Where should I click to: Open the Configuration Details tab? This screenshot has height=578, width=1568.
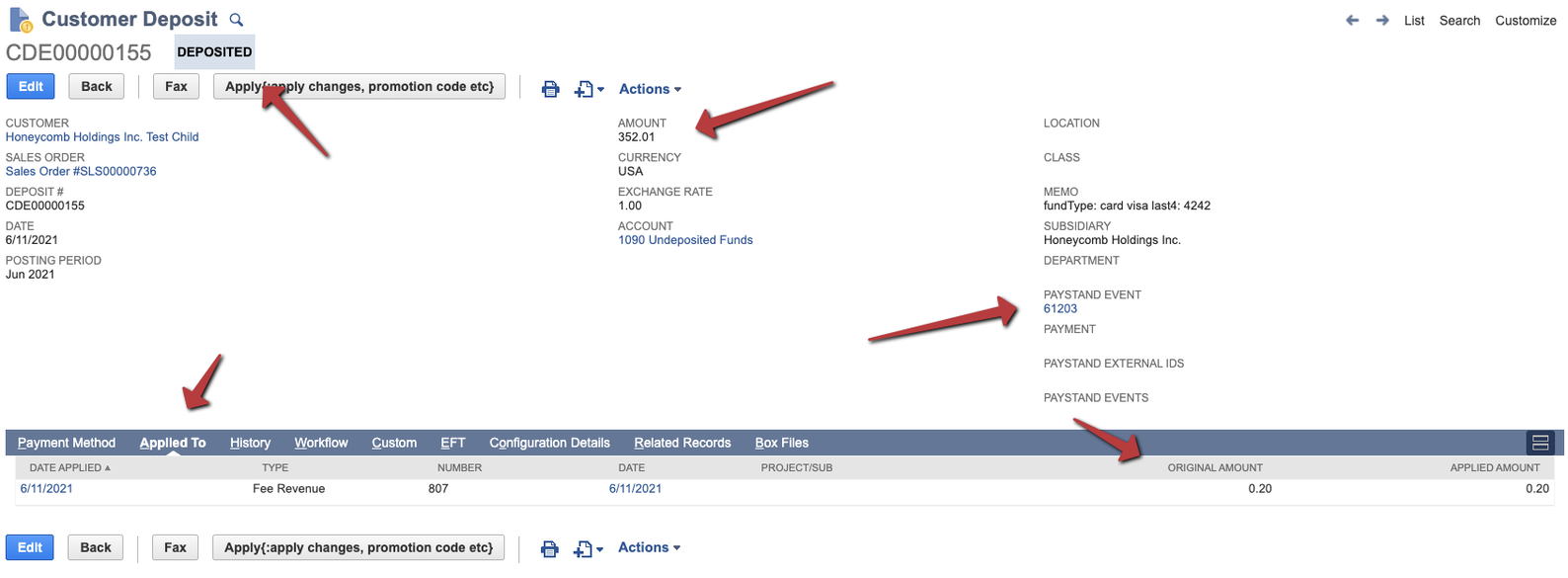(549, 443)
